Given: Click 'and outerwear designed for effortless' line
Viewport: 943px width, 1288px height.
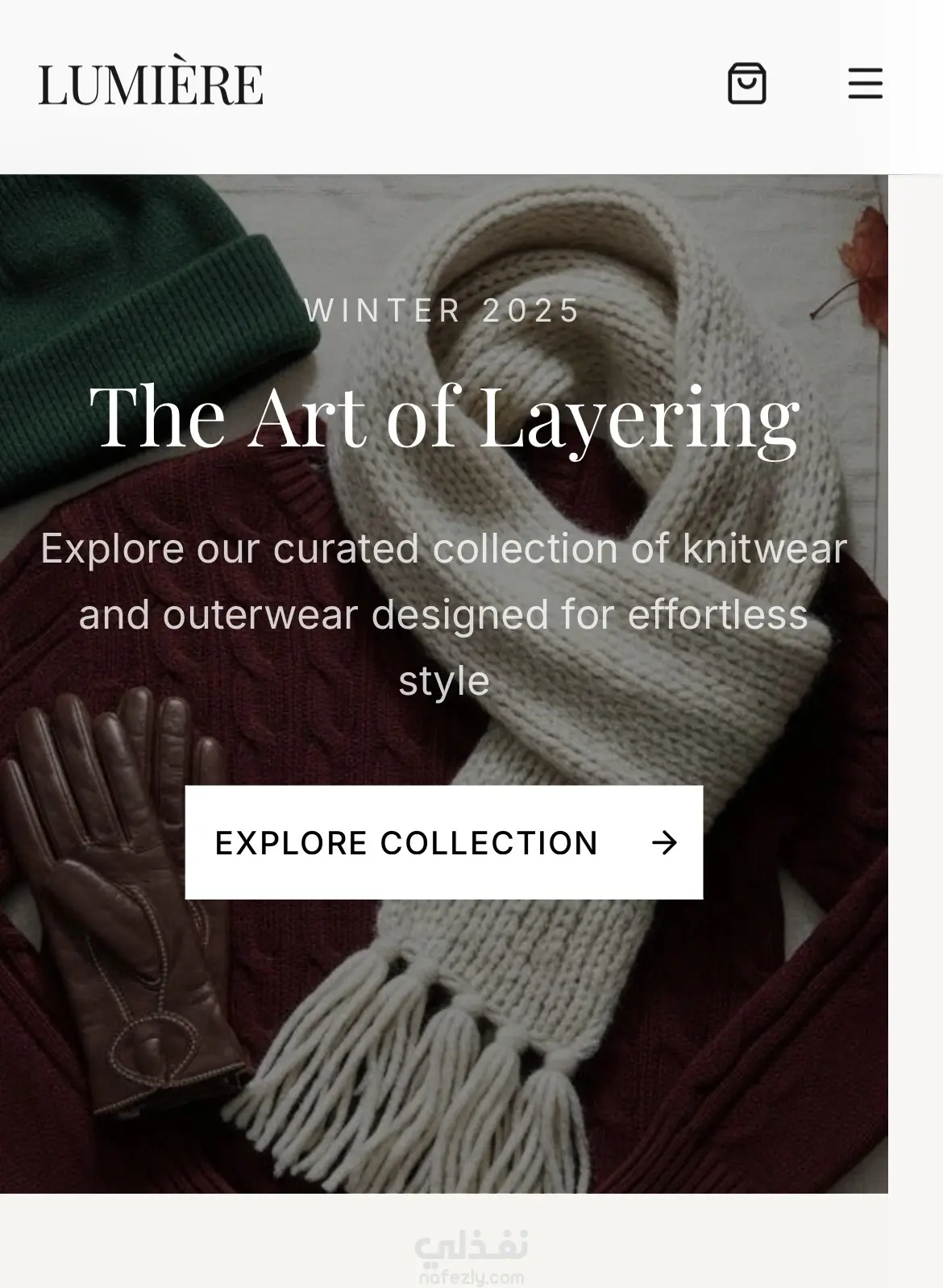Looking at the screenshot, I should pos(444,615).
